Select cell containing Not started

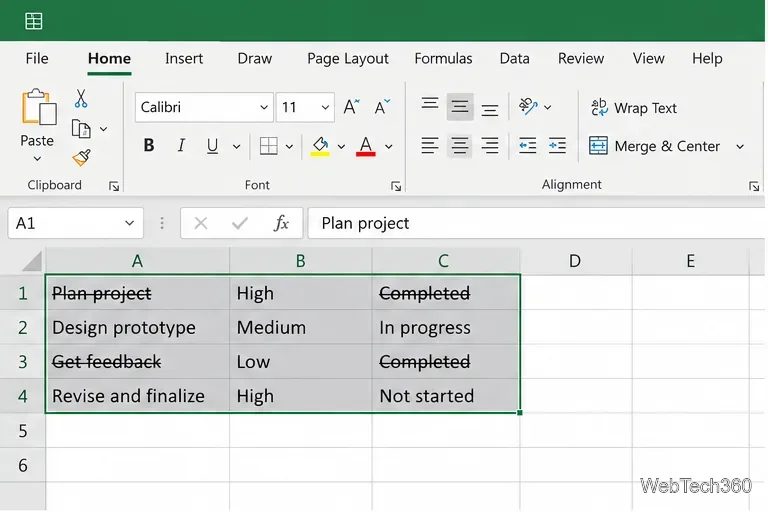[446, 396]
